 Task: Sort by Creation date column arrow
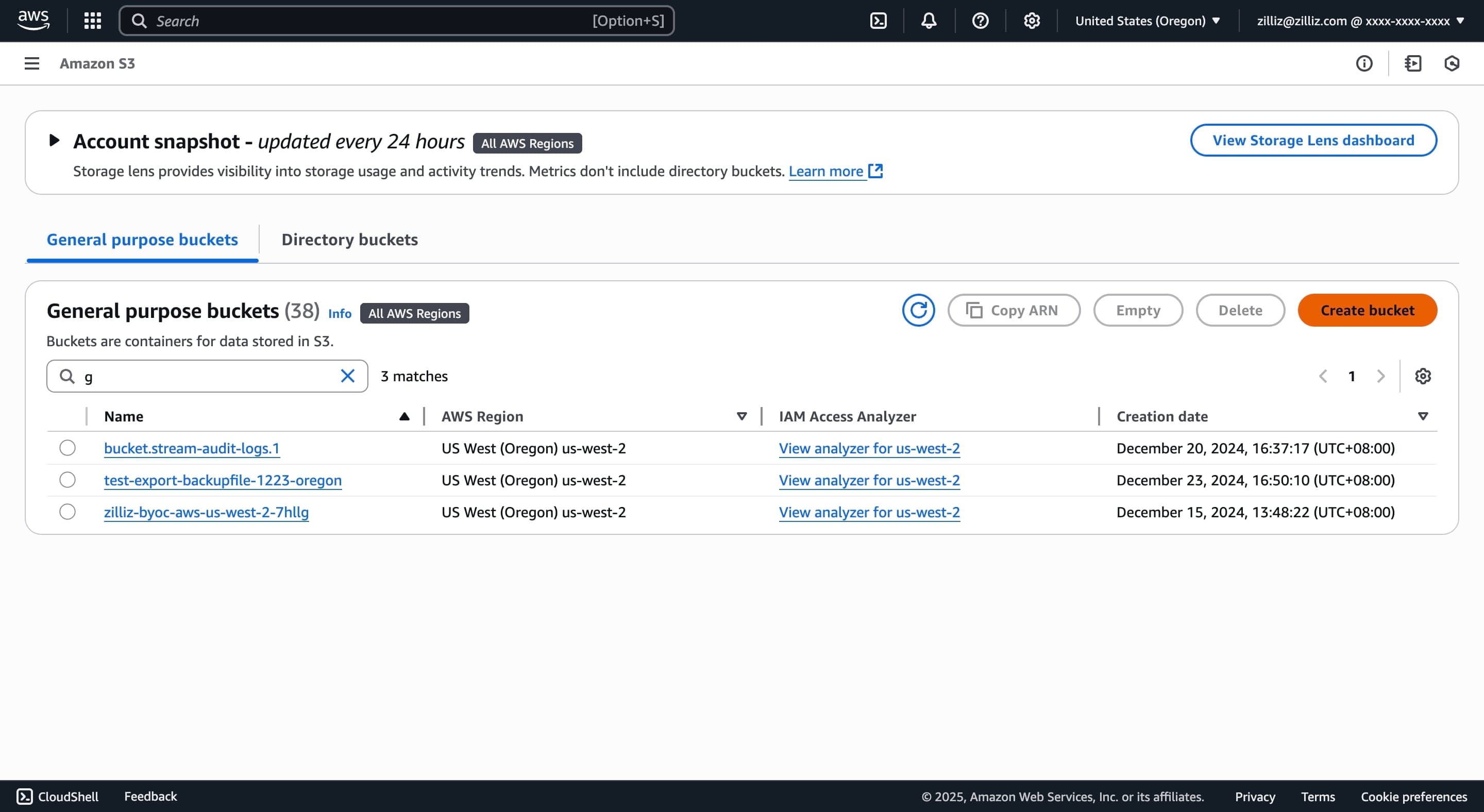[x=1423, y=416]
